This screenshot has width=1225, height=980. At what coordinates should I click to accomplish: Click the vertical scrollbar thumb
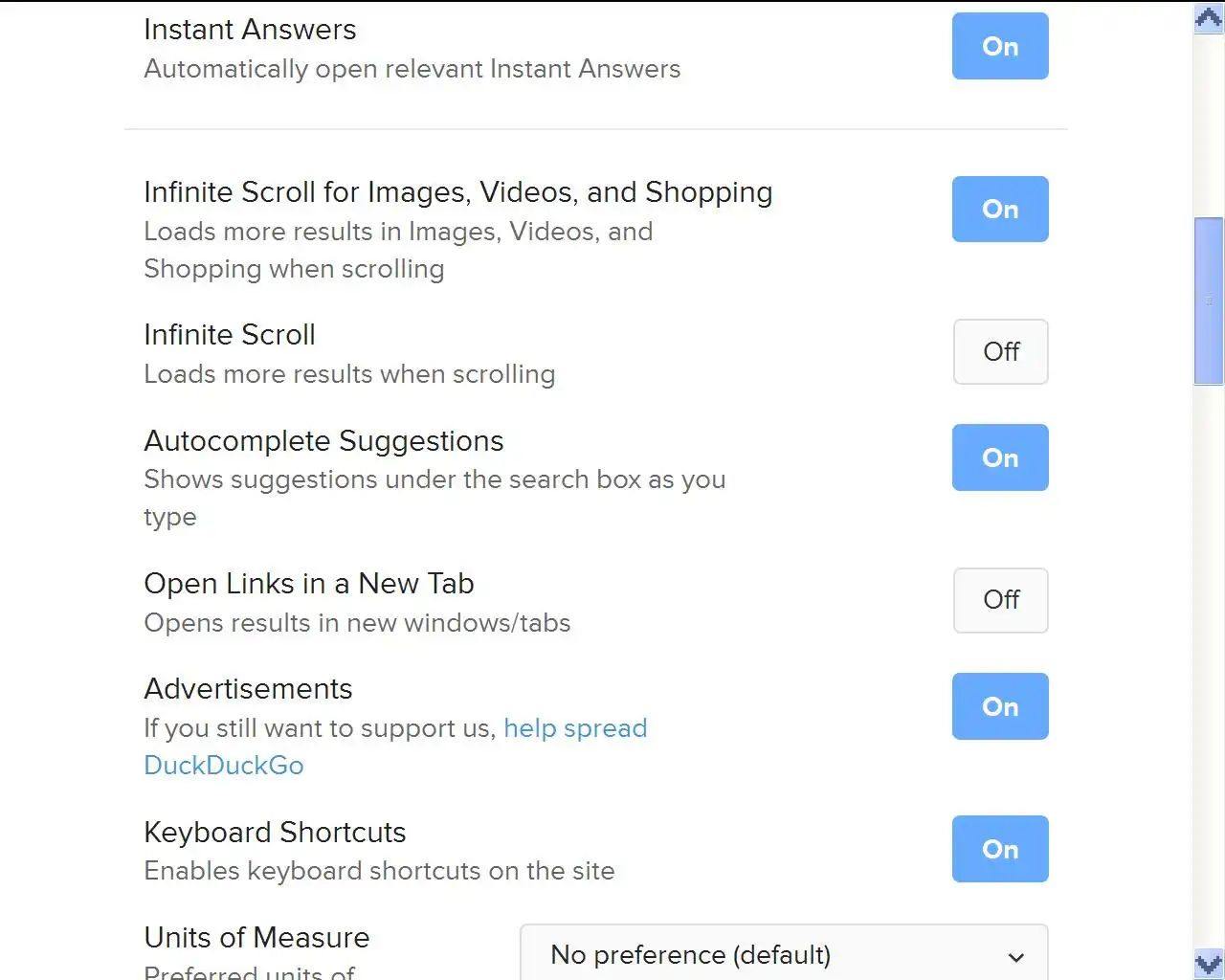click(1209, 301)
